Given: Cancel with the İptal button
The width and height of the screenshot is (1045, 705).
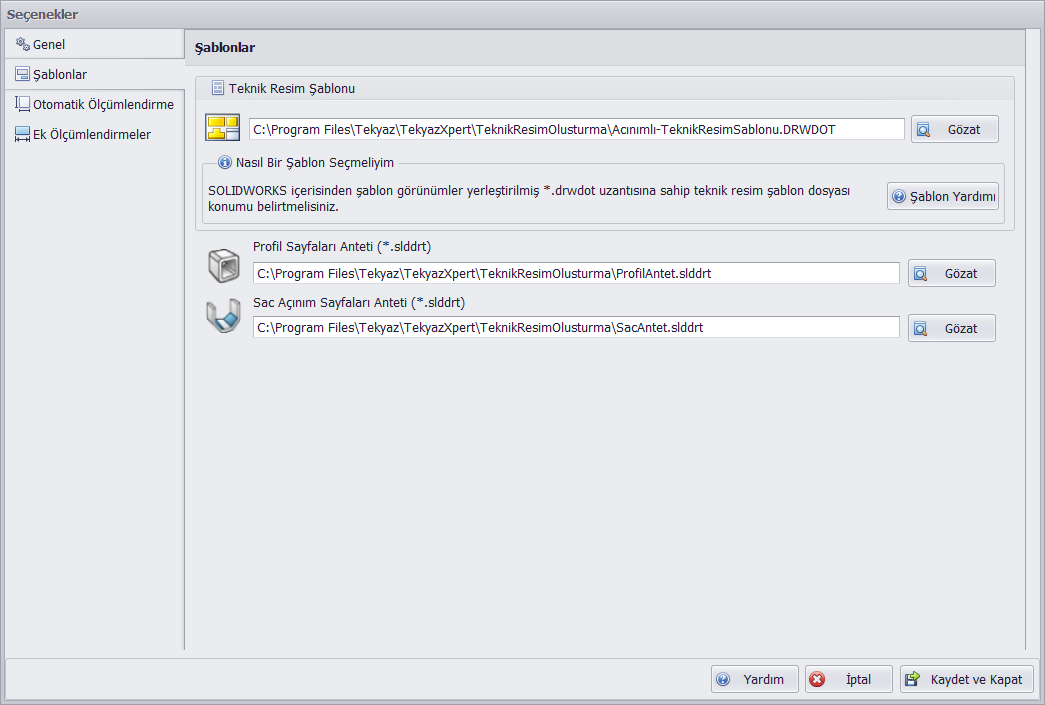Looking at the screenshot, I should click(x=848, y=679).
